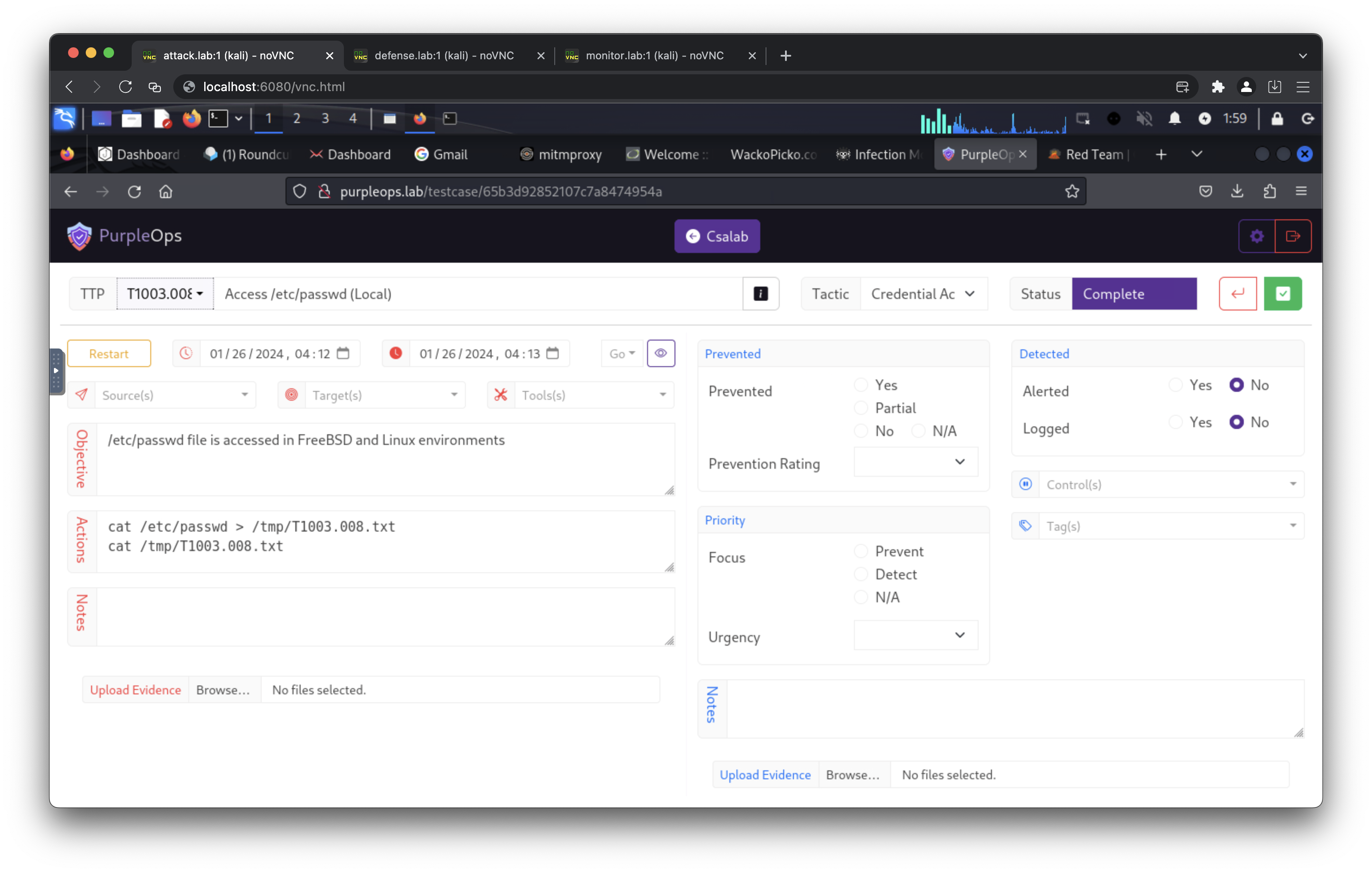Click into the red Notes text area
1372x873 pixels.
tap(385, 617)
